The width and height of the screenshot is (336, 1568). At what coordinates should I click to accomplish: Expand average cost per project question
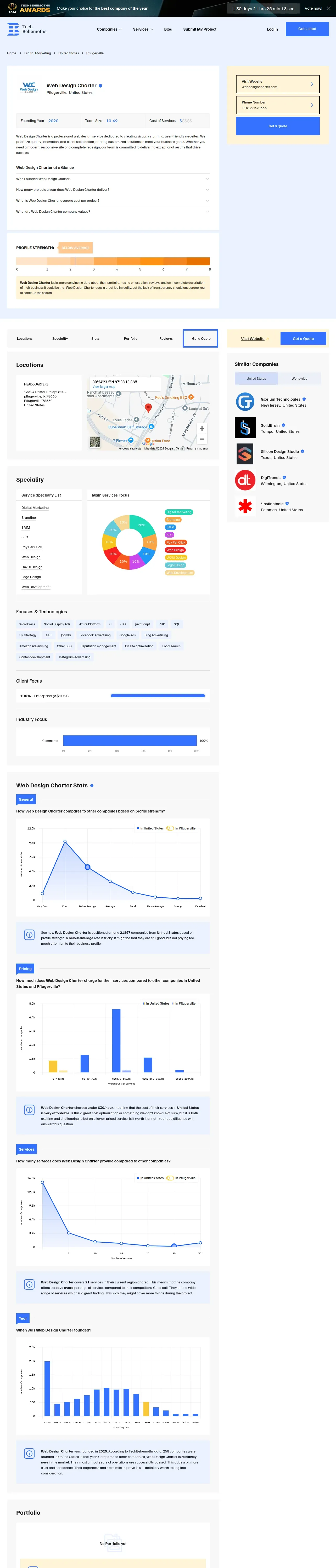click(113, 201)
